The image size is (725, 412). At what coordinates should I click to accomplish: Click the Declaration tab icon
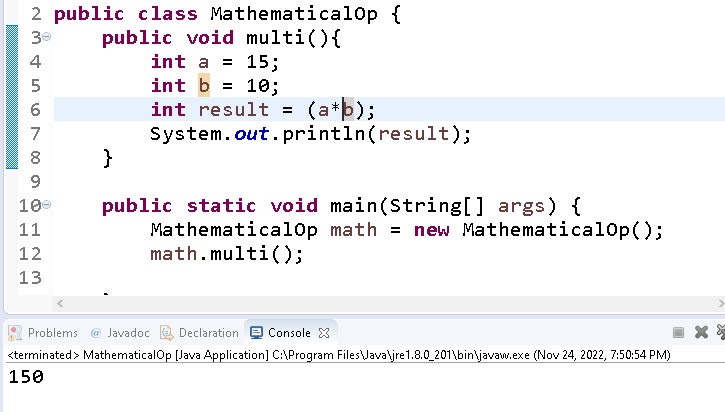click(x=166, y=332)
